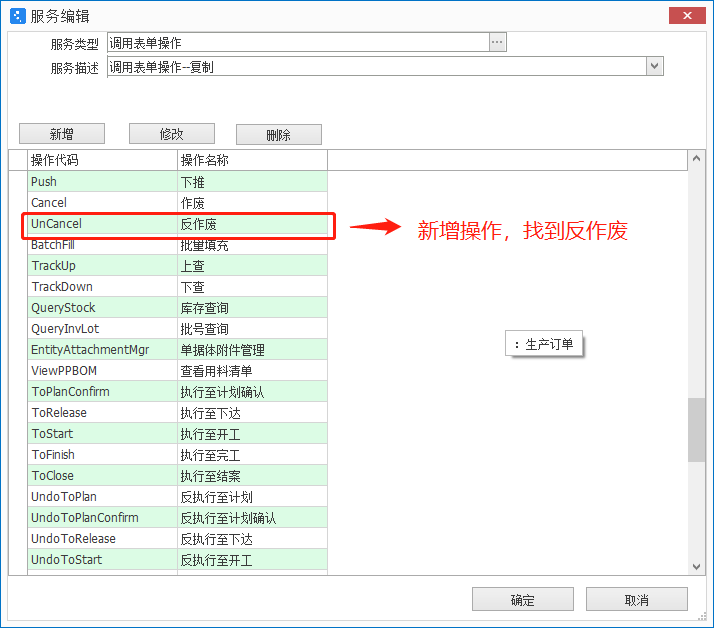Select the ToFinish code cell
The image size is (714, 628).
tap(102, 454)
